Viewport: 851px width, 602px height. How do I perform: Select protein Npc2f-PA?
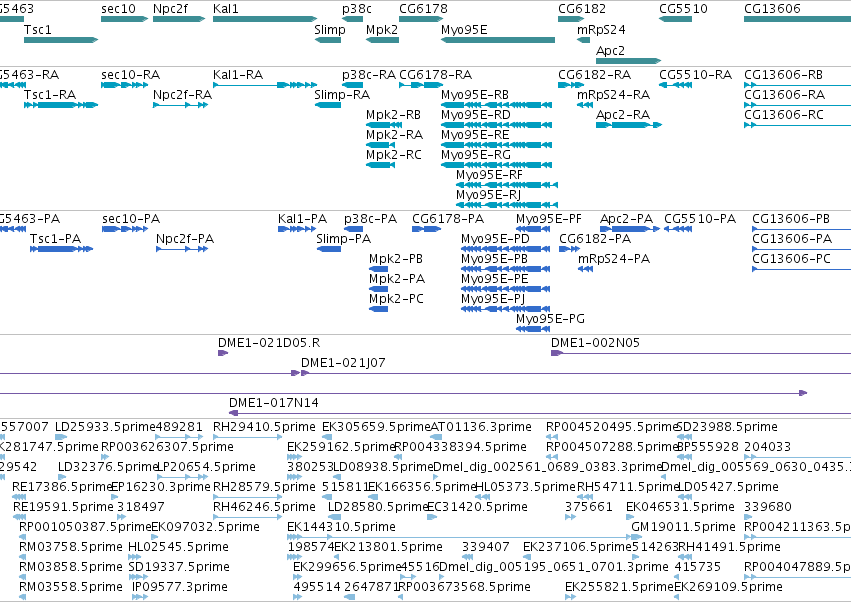(x=182, y=249)
